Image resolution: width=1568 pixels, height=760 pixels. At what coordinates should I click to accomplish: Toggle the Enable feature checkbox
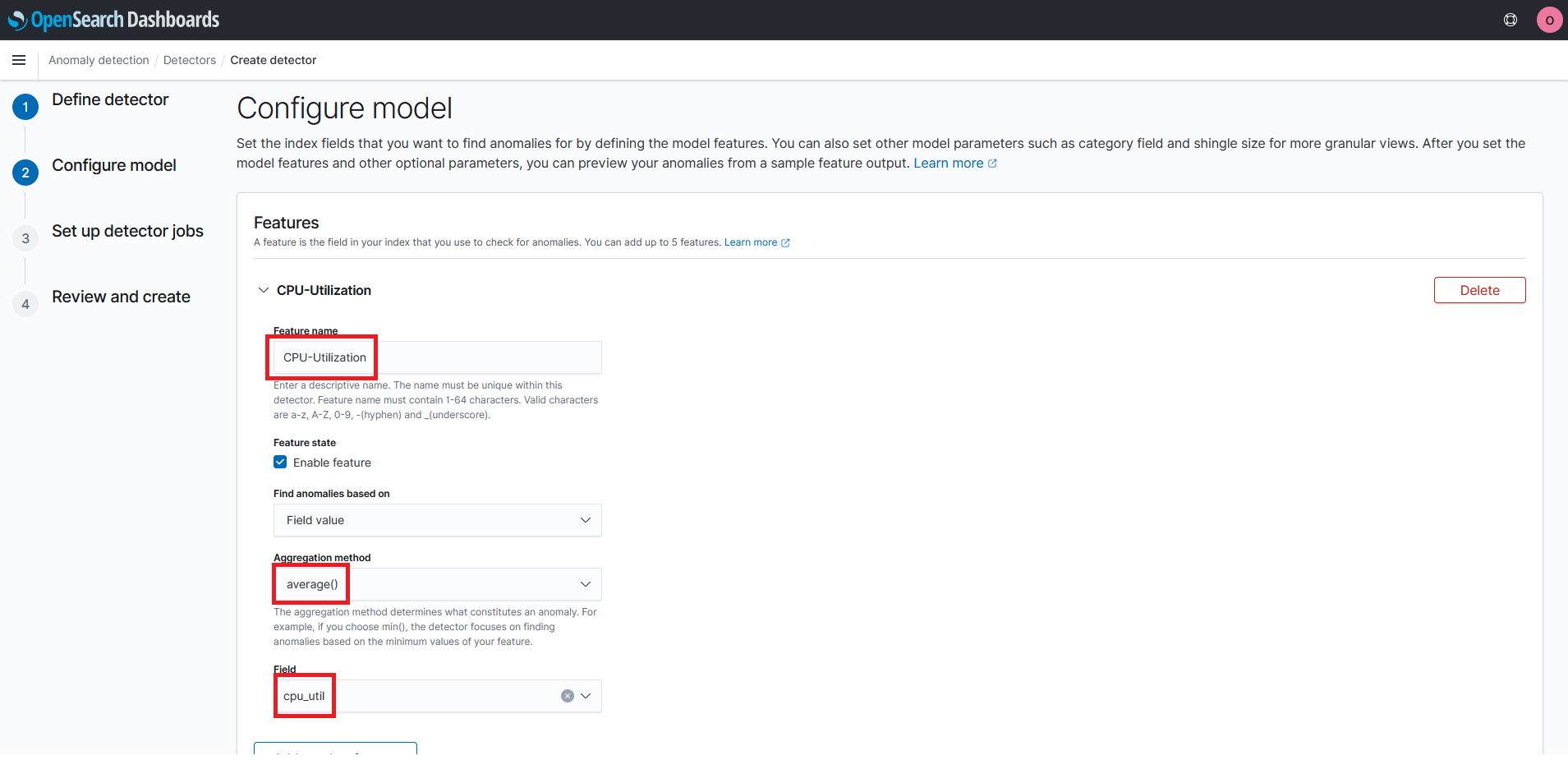pyautogui.click(x=280, y=463)
